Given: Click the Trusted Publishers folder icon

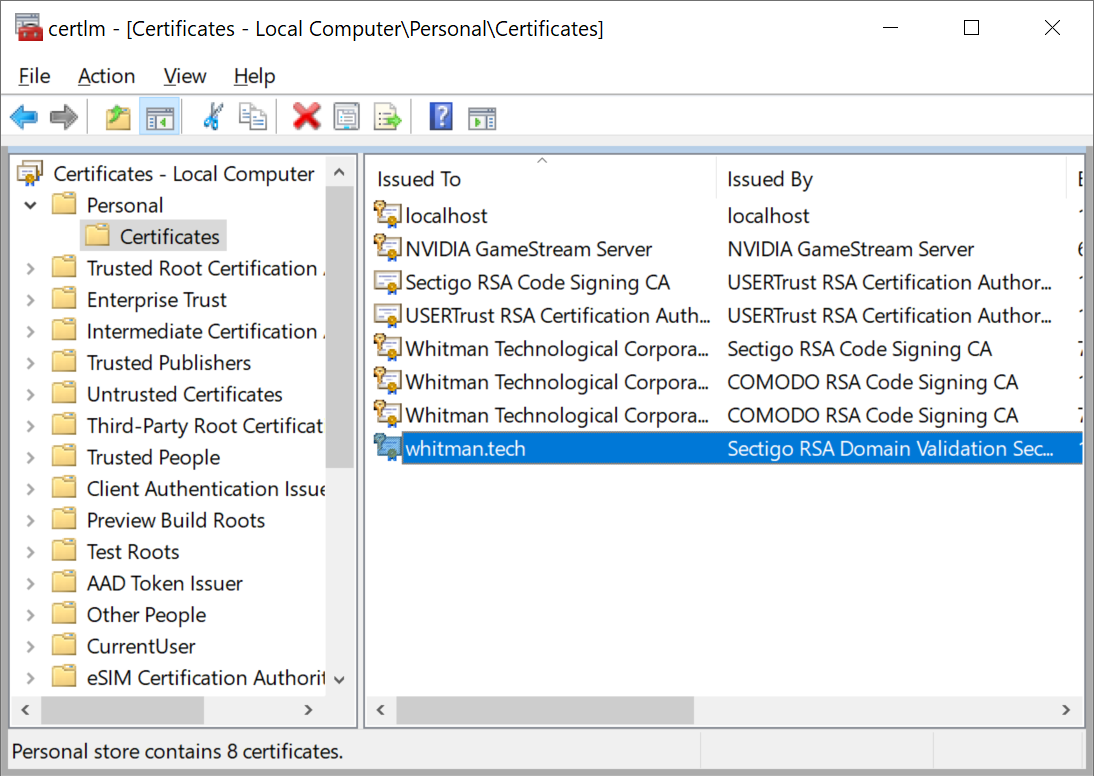Looking at the screenshot, I should 64,362.
